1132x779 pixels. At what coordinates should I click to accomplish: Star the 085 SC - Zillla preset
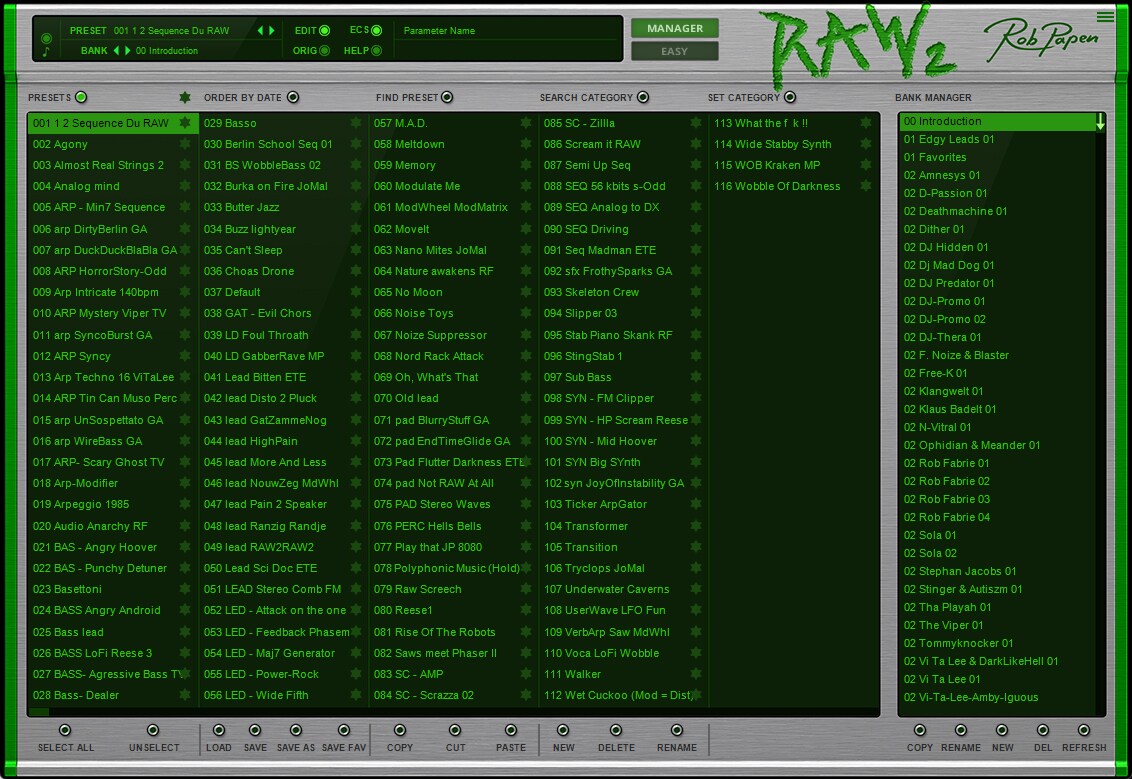point(696,123)
